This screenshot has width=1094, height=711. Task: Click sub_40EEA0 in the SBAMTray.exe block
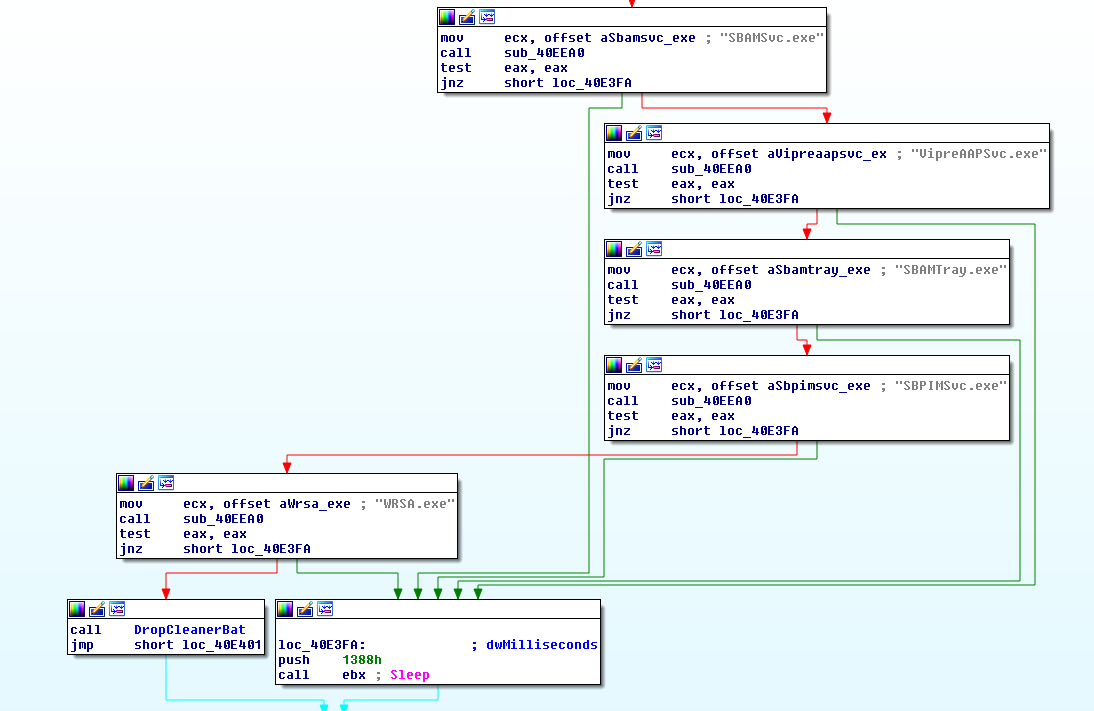pyautogui.click(x=711, y=284)
